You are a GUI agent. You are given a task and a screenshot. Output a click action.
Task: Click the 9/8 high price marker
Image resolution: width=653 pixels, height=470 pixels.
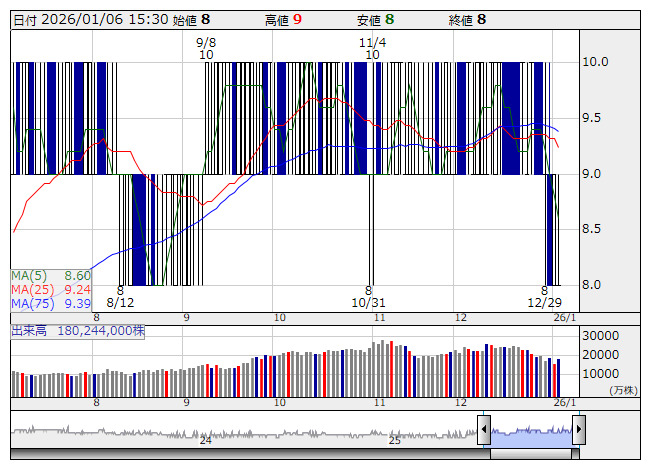[x=206, y=43]
